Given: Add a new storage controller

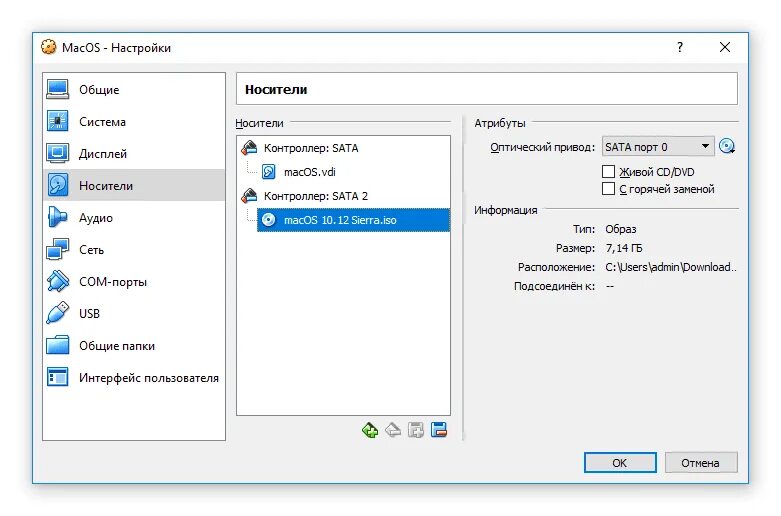Looking at the screenshot, I should coord(416,429).
